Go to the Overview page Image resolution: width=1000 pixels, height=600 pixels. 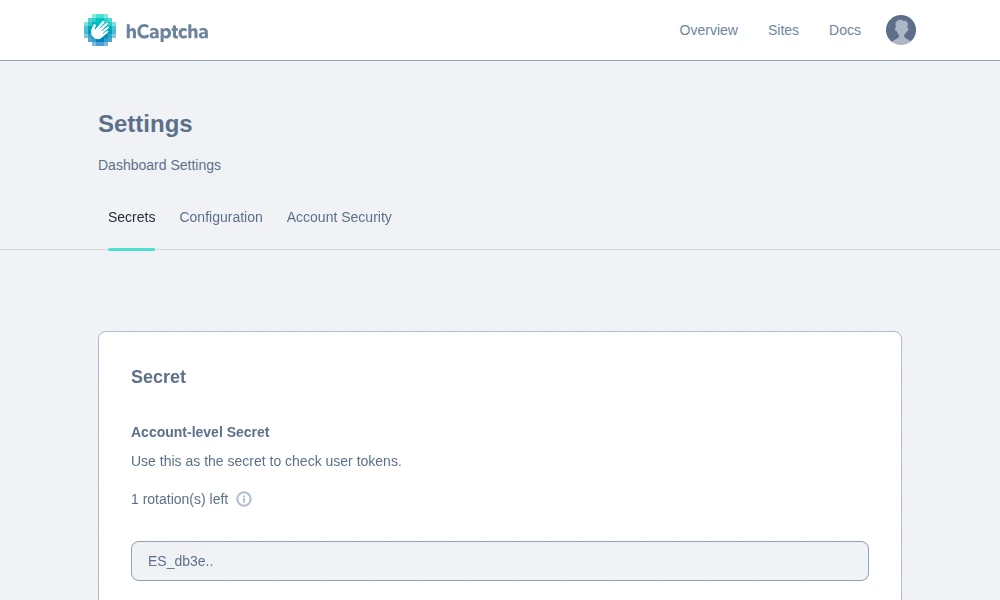(708, 30)
